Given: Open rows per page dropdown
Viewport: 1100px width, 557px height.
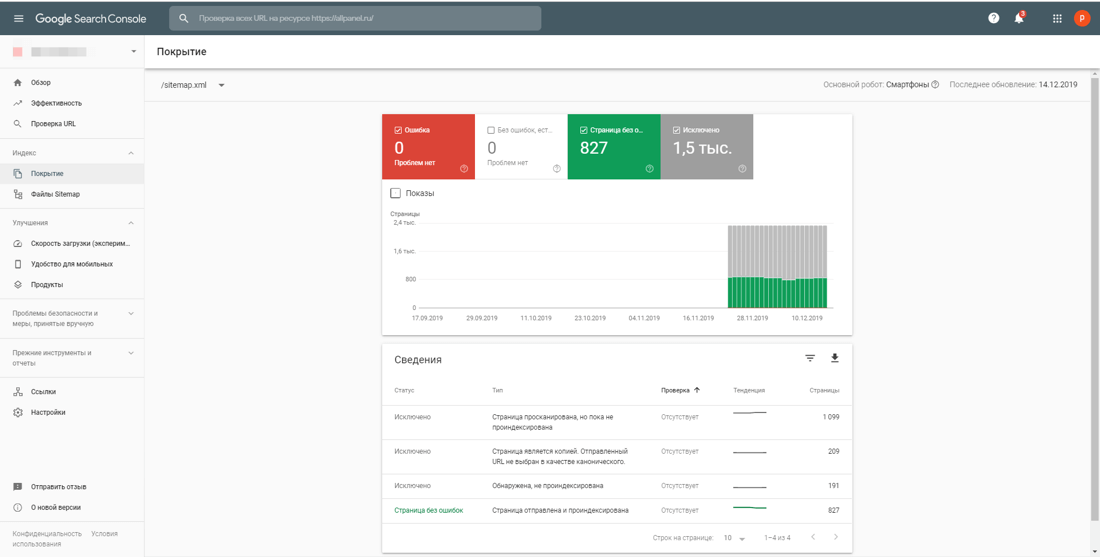Looking at the screenshot, I should tap(735, 538).
